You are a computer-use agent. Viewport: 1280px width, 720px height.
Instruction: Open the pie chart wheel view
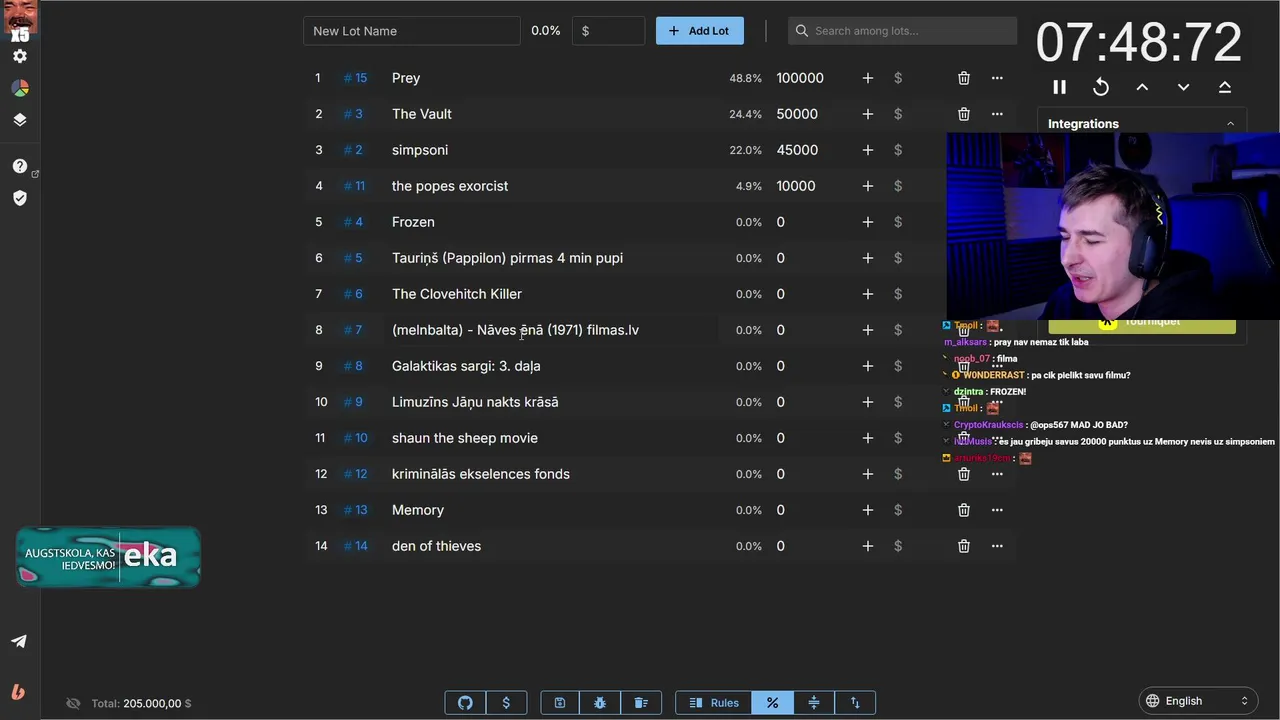pyautogui.click(x=19, y=88)
